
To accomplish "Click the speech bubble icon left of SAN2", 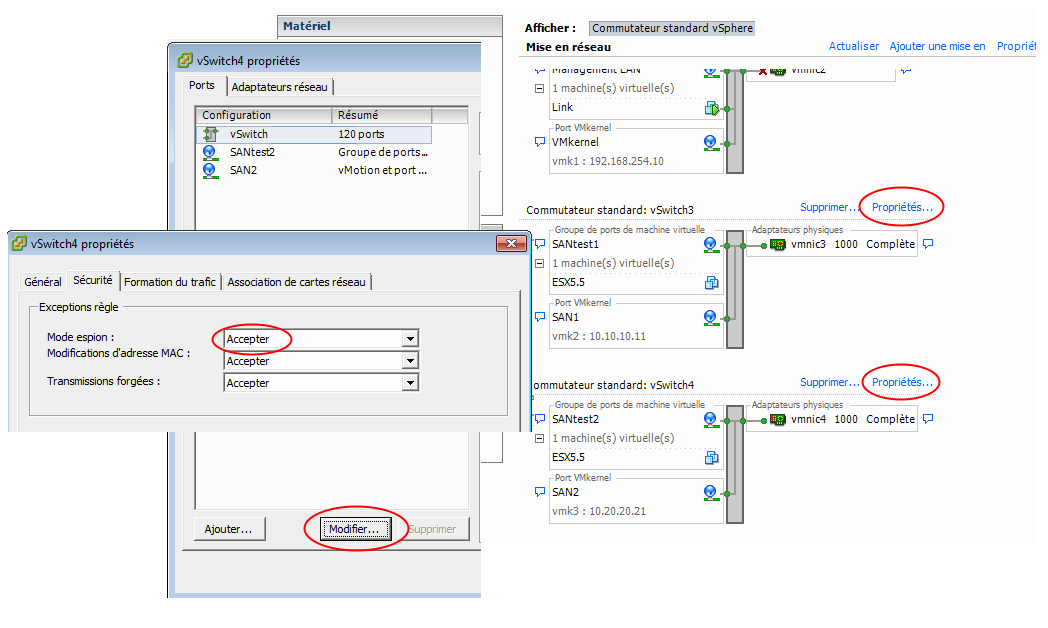I will click(540, 492).
